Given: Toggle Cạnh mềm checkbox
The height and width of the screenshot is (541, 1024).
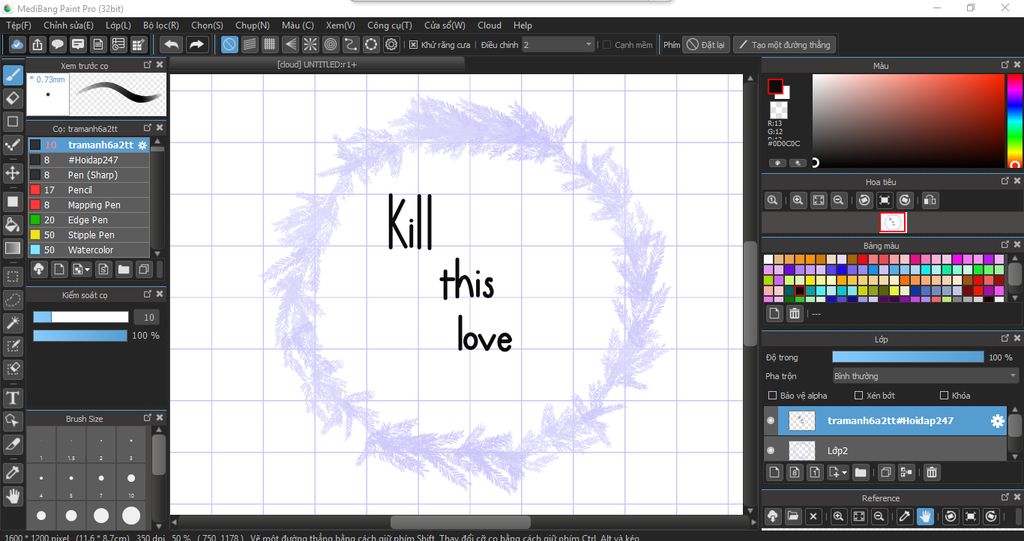Looking at the screenshot, I should [x=607, y=44].
